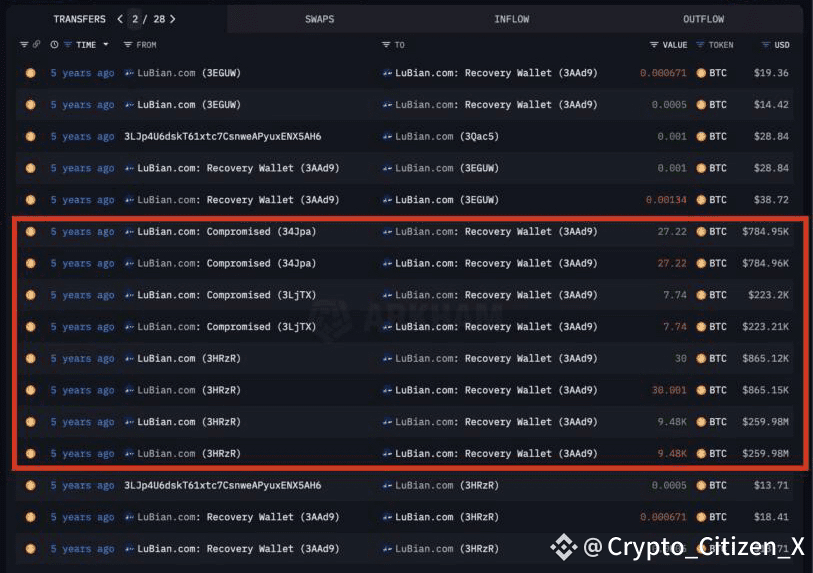Open Recovery Wallet (3AAd9) sender in the $38.72 row
The image size is (813, 573).
point(238,200)
